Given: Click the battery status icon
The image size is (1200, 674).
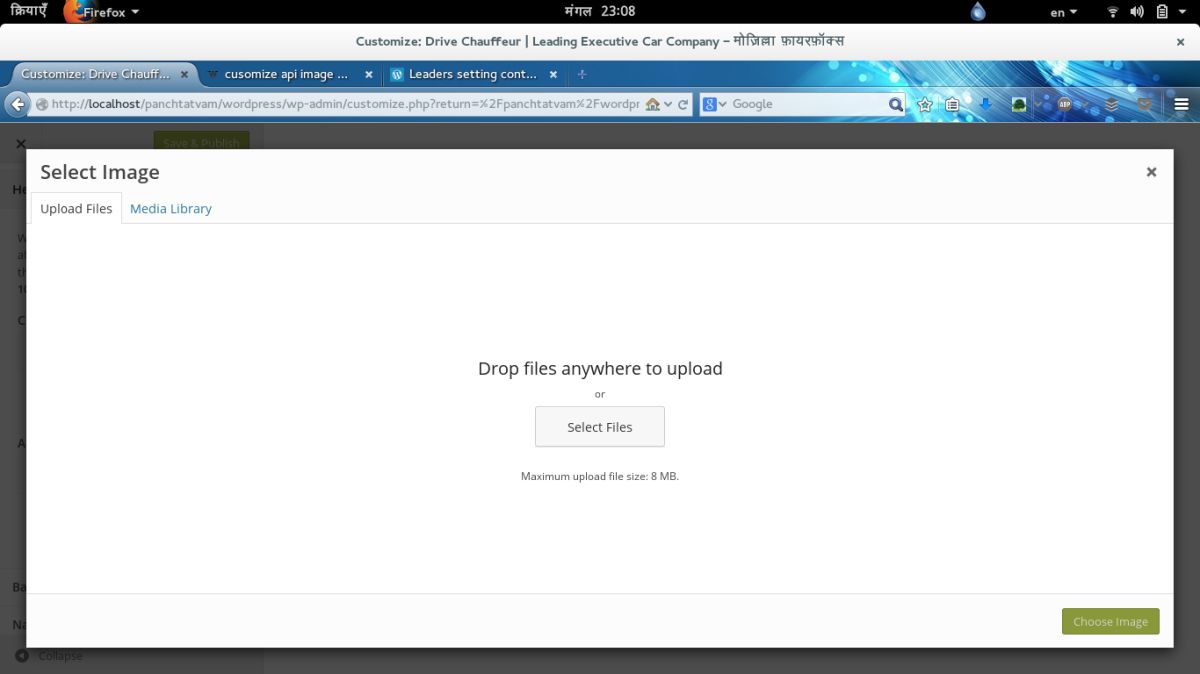Looking at the screenshot, I should [1163, 12].
